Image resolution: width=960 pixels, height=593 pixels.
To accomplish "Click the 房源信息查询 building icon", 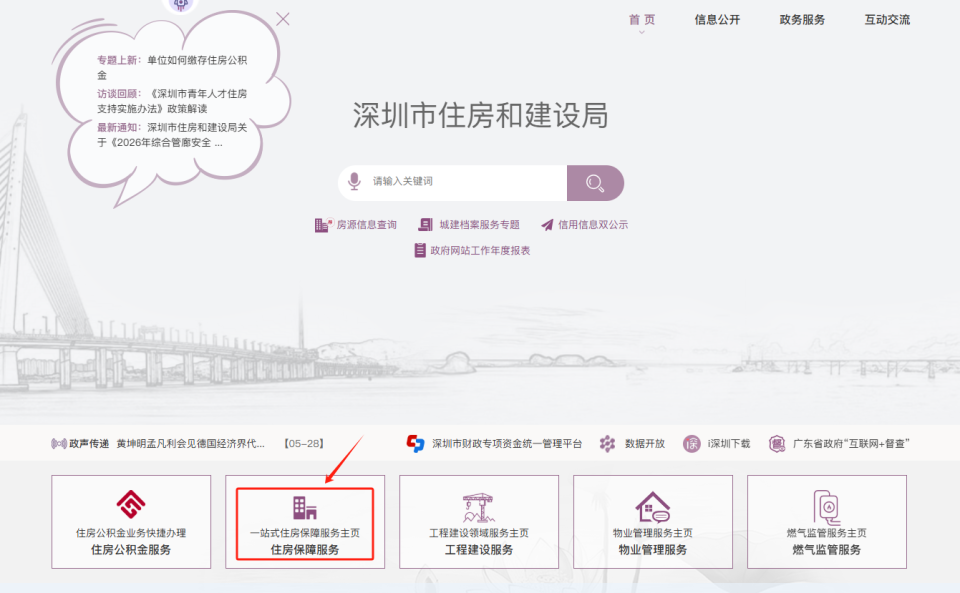I will click(x=323, y=225).
